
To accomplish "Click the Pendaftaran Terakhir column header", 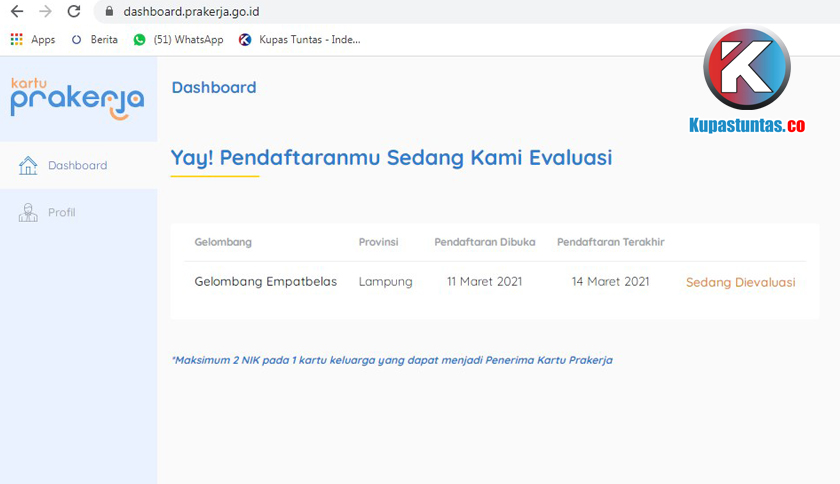I will (611, 242).
